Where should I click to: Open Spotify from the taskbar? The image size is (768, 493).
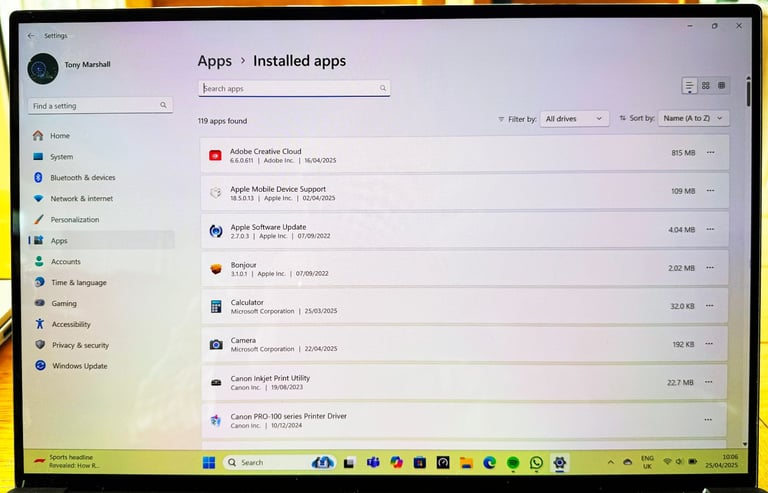pyautogui.click(x=513, y=462)
